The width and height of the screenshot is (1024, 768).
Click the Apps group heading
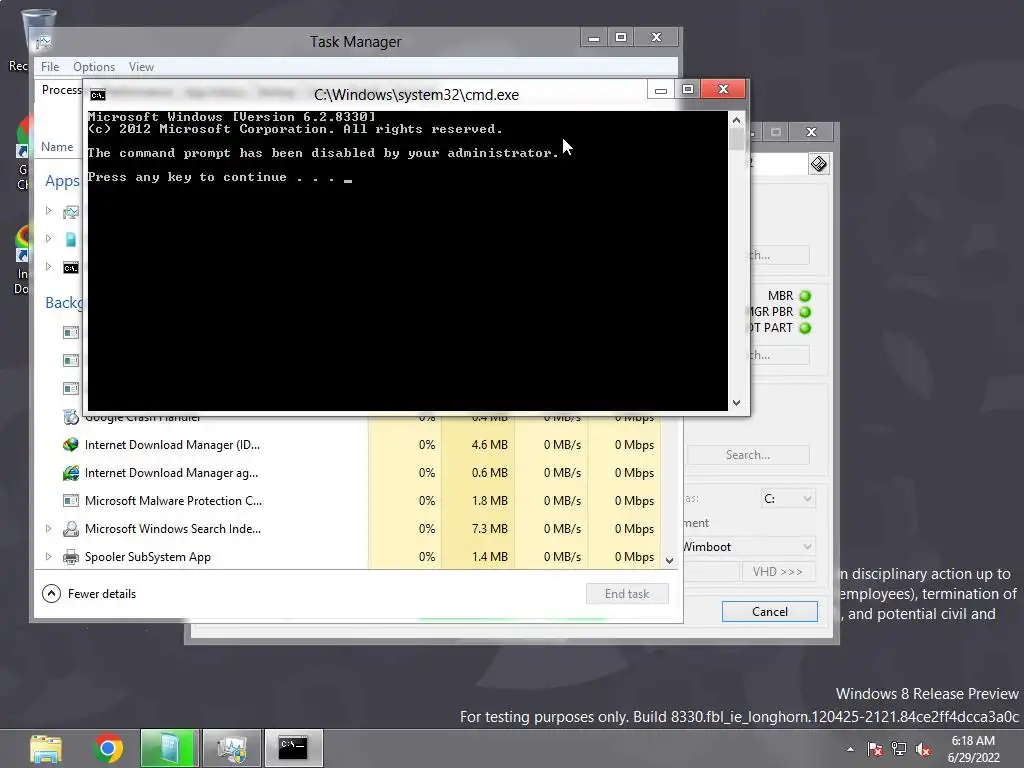tap(62, 181)
